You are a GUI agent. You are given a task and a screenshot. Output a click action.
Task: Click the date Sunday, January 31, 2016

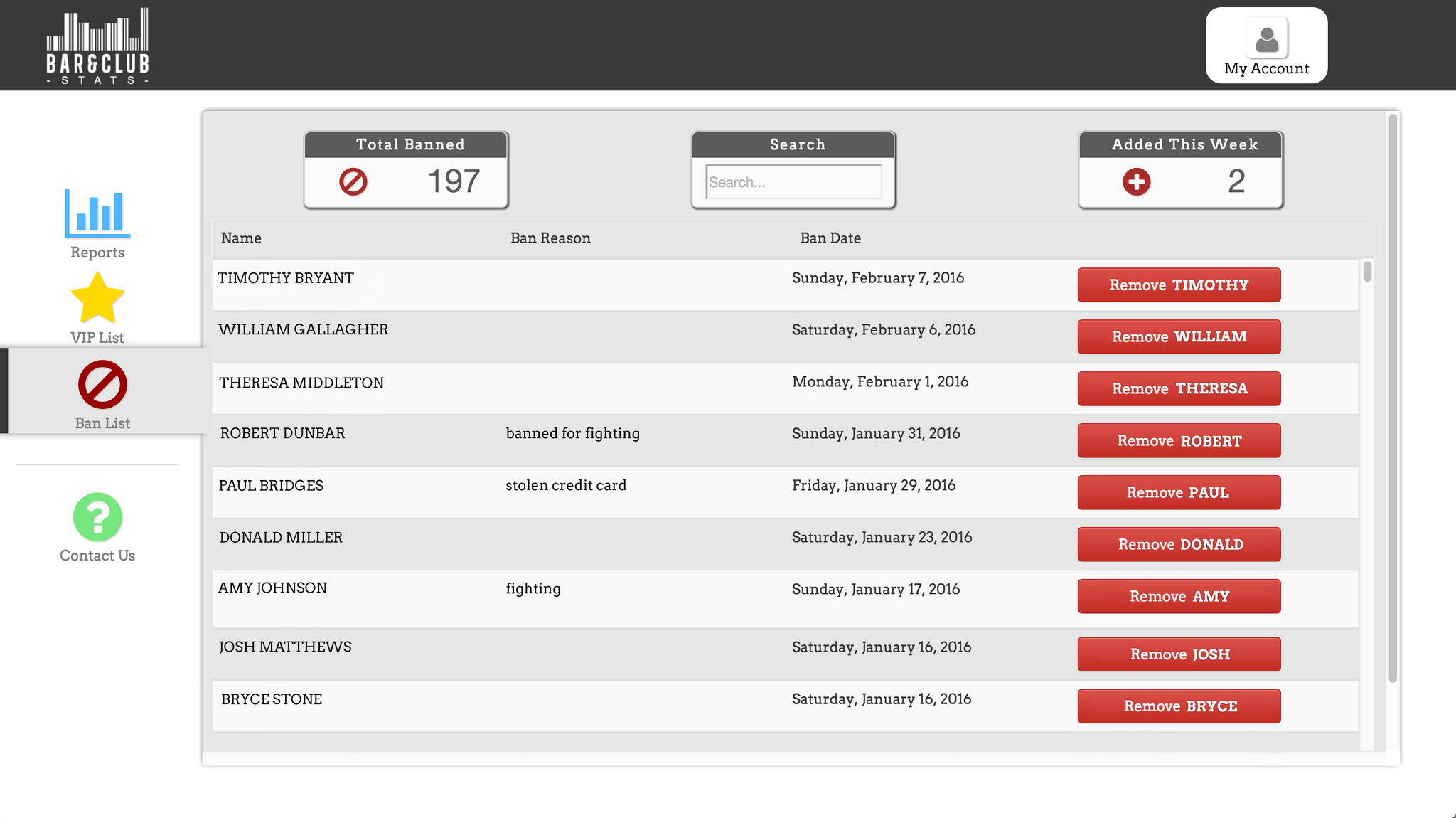876,434
